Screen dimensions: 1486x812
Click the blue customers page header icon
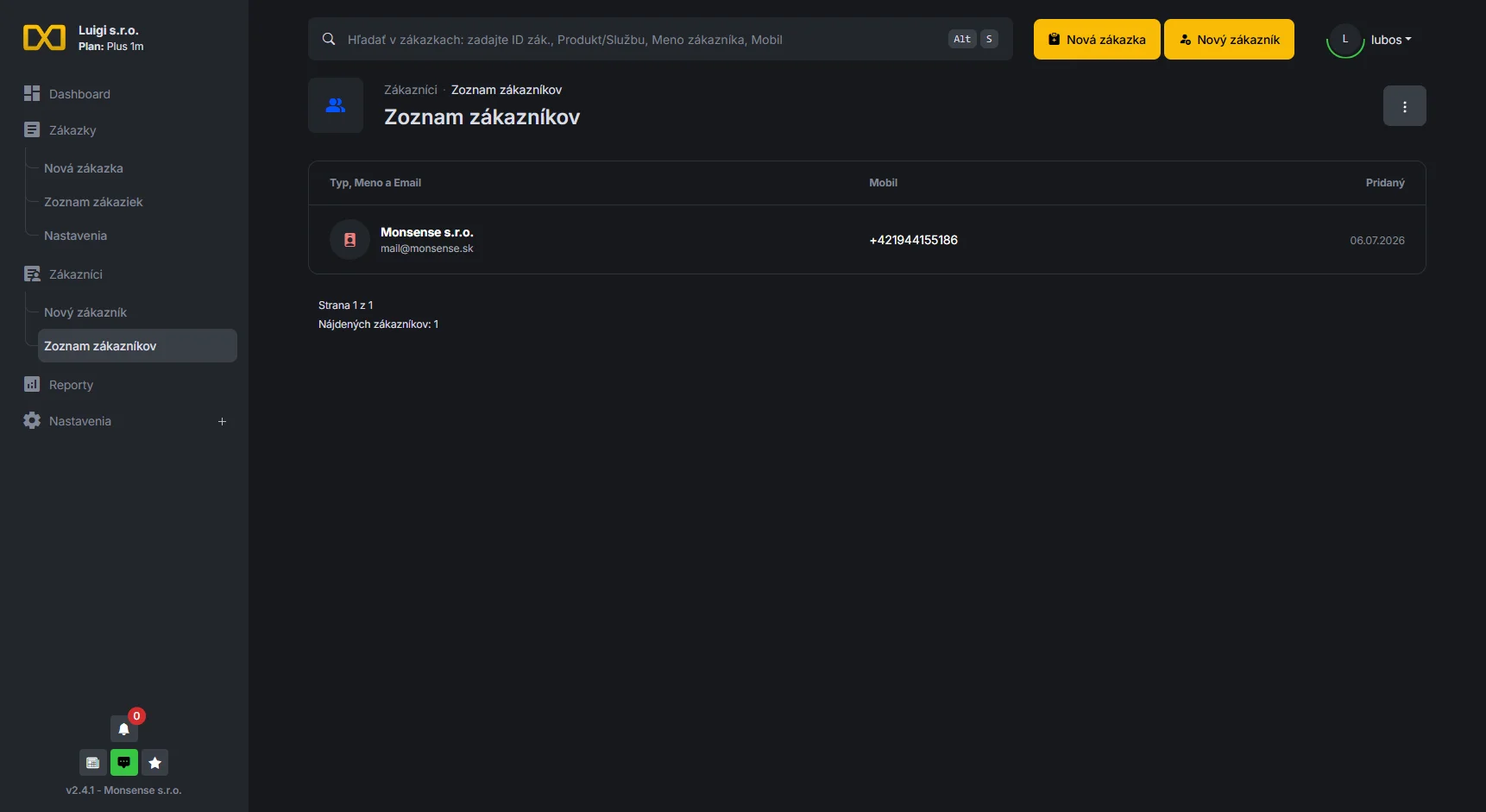336,105
